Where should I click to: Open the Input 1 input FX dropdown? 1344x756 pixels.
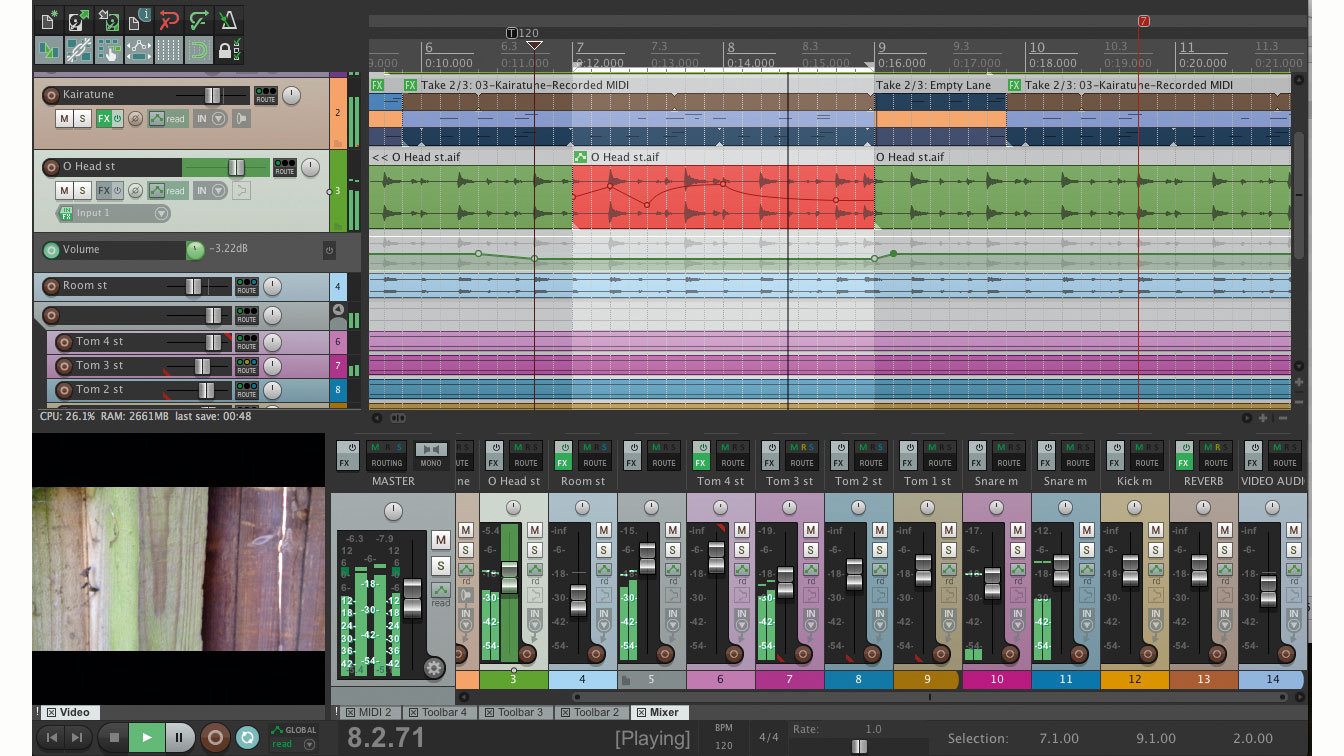click(161, 213)
